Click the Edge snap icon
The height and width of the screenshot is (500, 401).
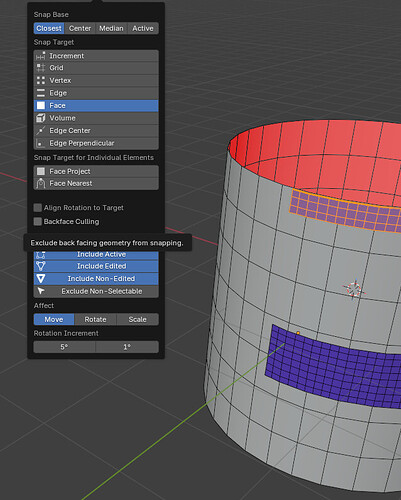[41, 93]
